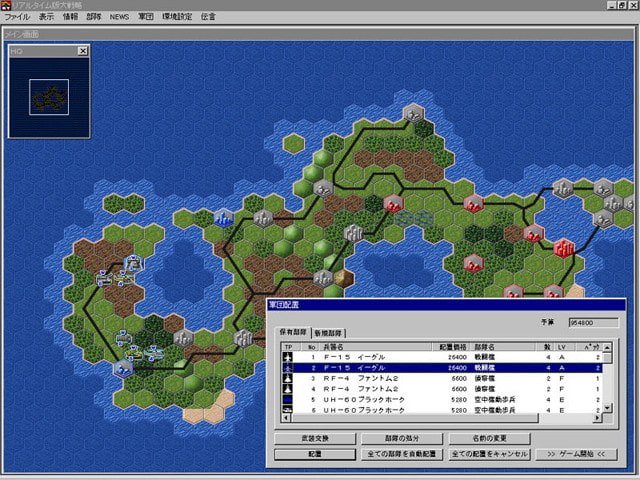Click the helicopter icon for unit No. 5

[x=289, y=400]
